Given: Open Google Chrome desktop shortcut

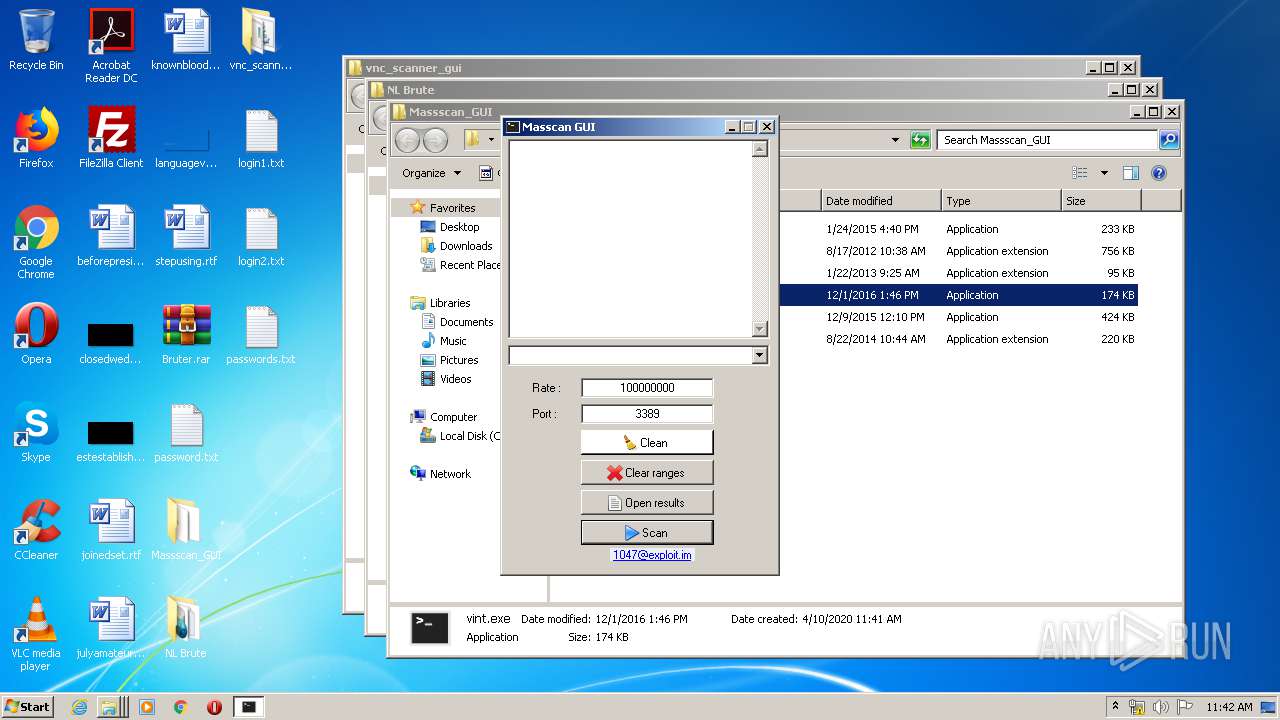Looking at the screenshot, I should tap(36, 243).
